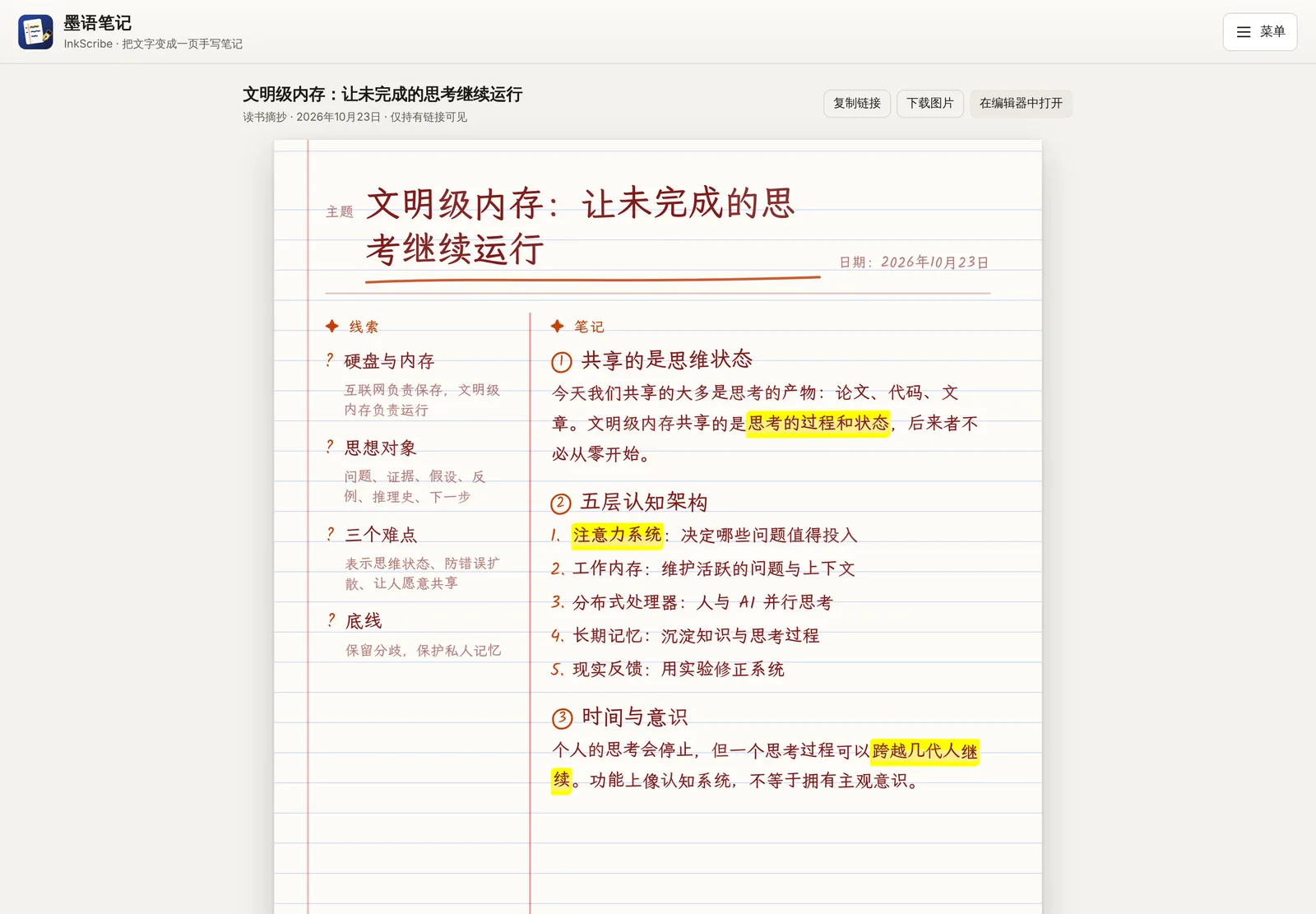Click the cue heading 硬盘与内存
The height and width of the screenshot is (914, 1316).
(x=389, y=361)
